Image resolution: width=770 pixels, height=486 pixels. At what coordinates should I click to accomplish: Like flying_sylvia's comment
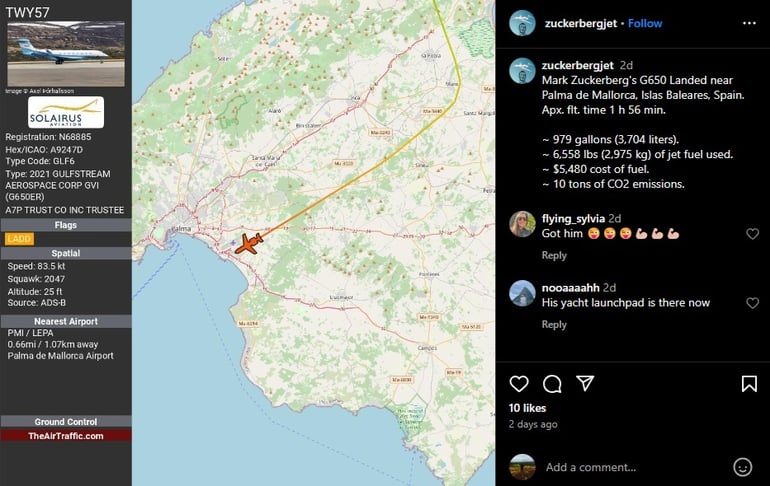click(x=752, y=234)
